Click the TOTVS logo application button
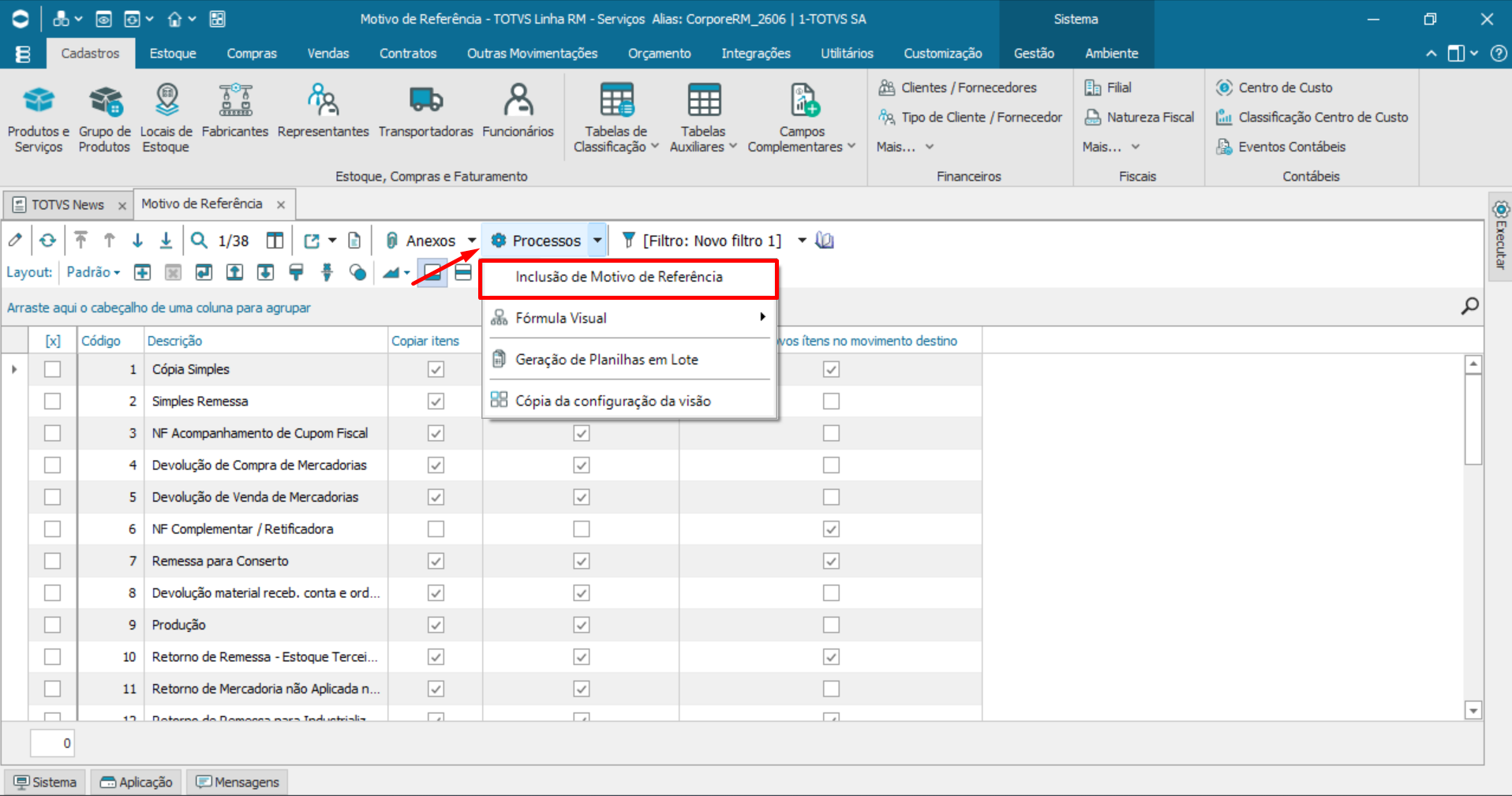1512x796 pixels. (21, 19)
